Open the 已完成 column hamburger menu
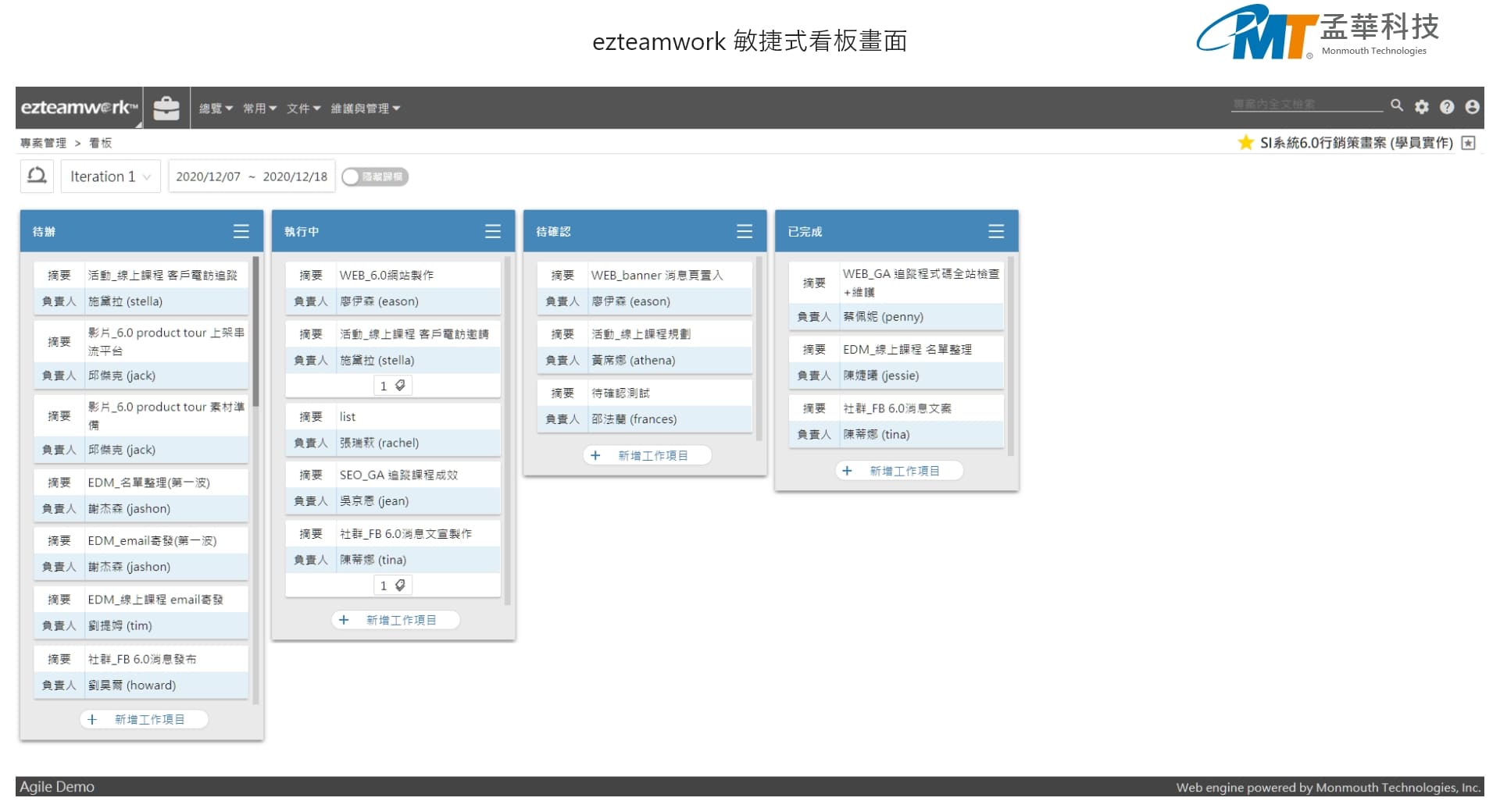This screenshot has width=1500, height=812. (995, 231)
